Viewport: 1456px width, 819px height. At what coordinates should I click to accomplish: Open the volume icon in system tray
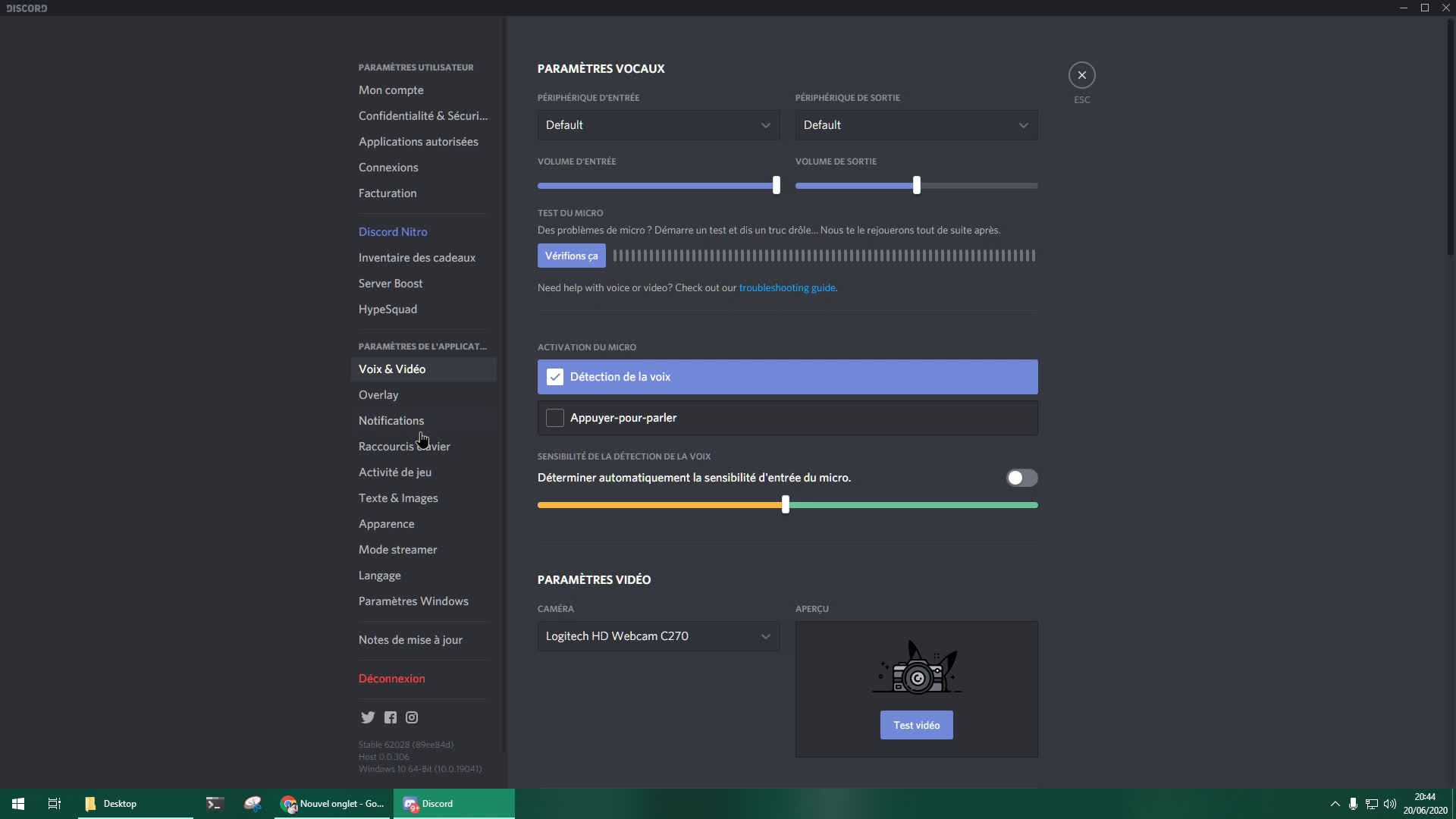point(1389,804)
